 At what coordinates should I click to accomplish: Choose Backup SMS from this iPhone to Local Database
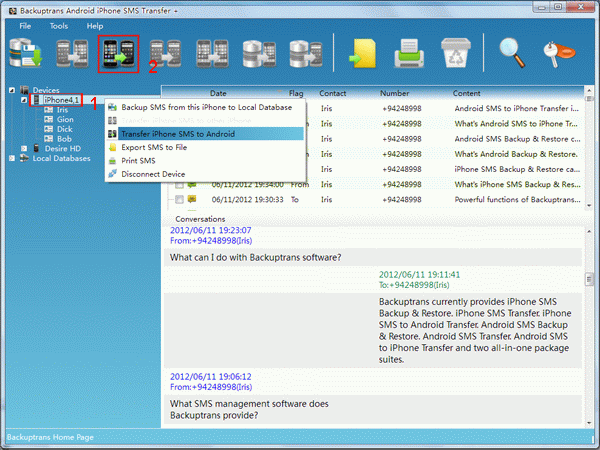(205, 108)
